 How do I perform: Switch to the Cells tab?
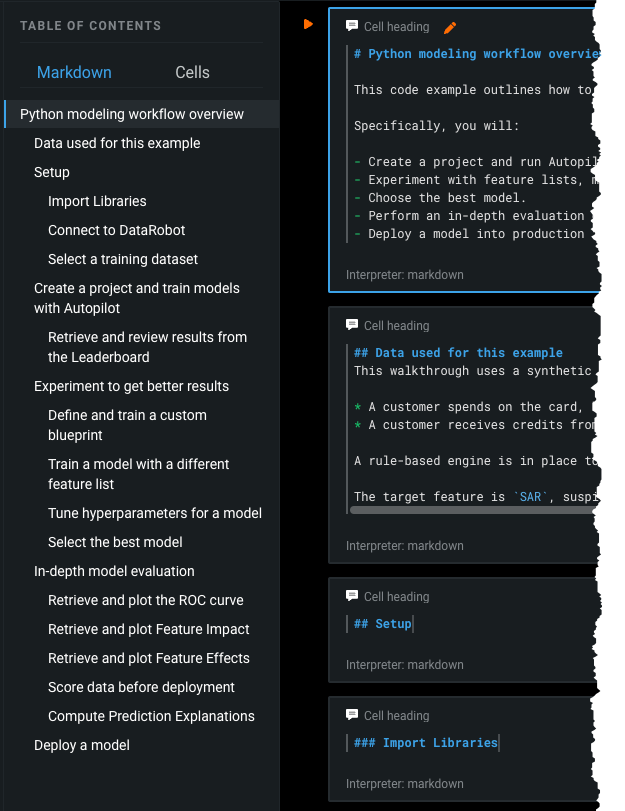tap(192, 72)
